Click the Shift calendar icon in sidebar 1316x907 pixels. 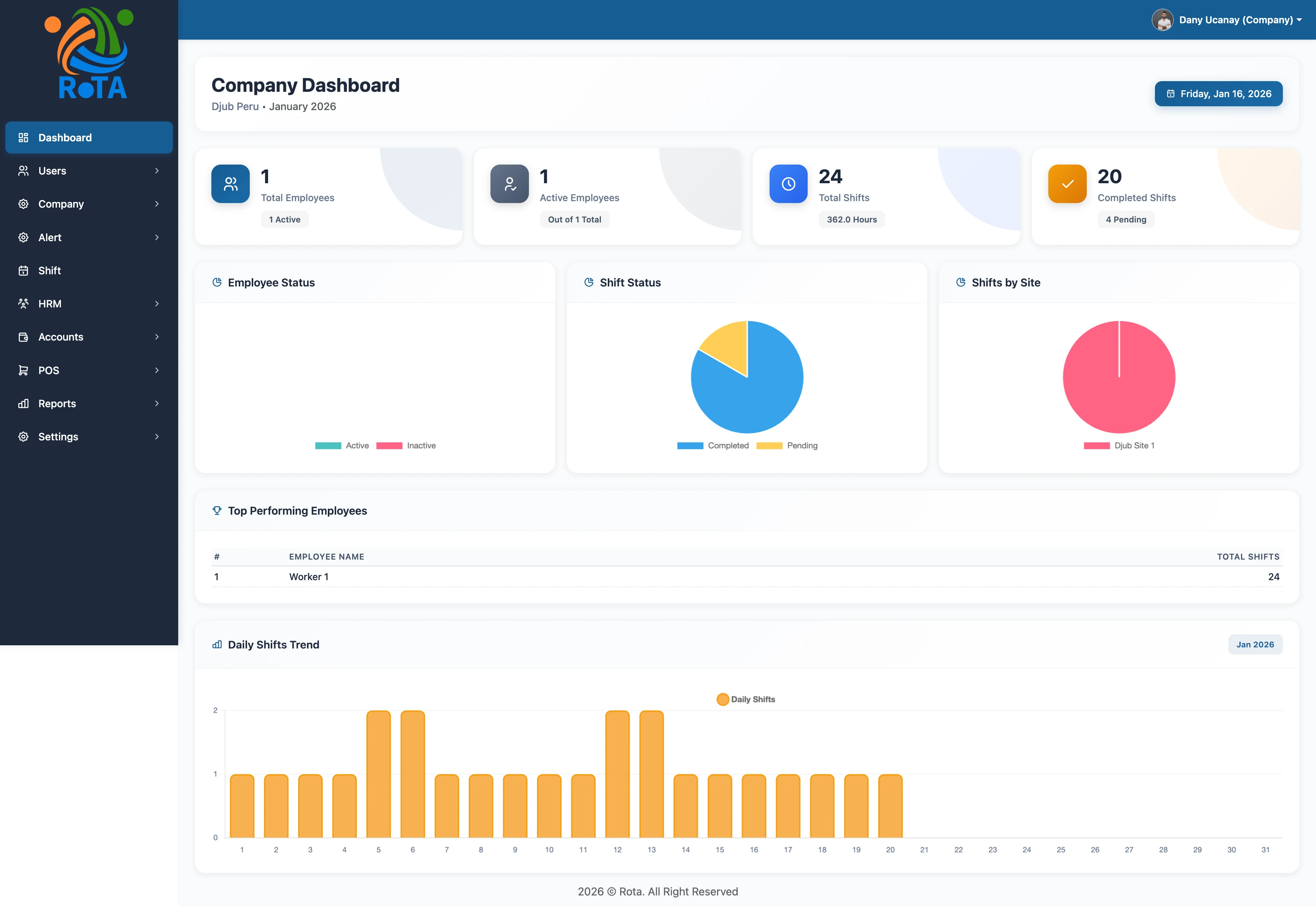pos(23,270)
